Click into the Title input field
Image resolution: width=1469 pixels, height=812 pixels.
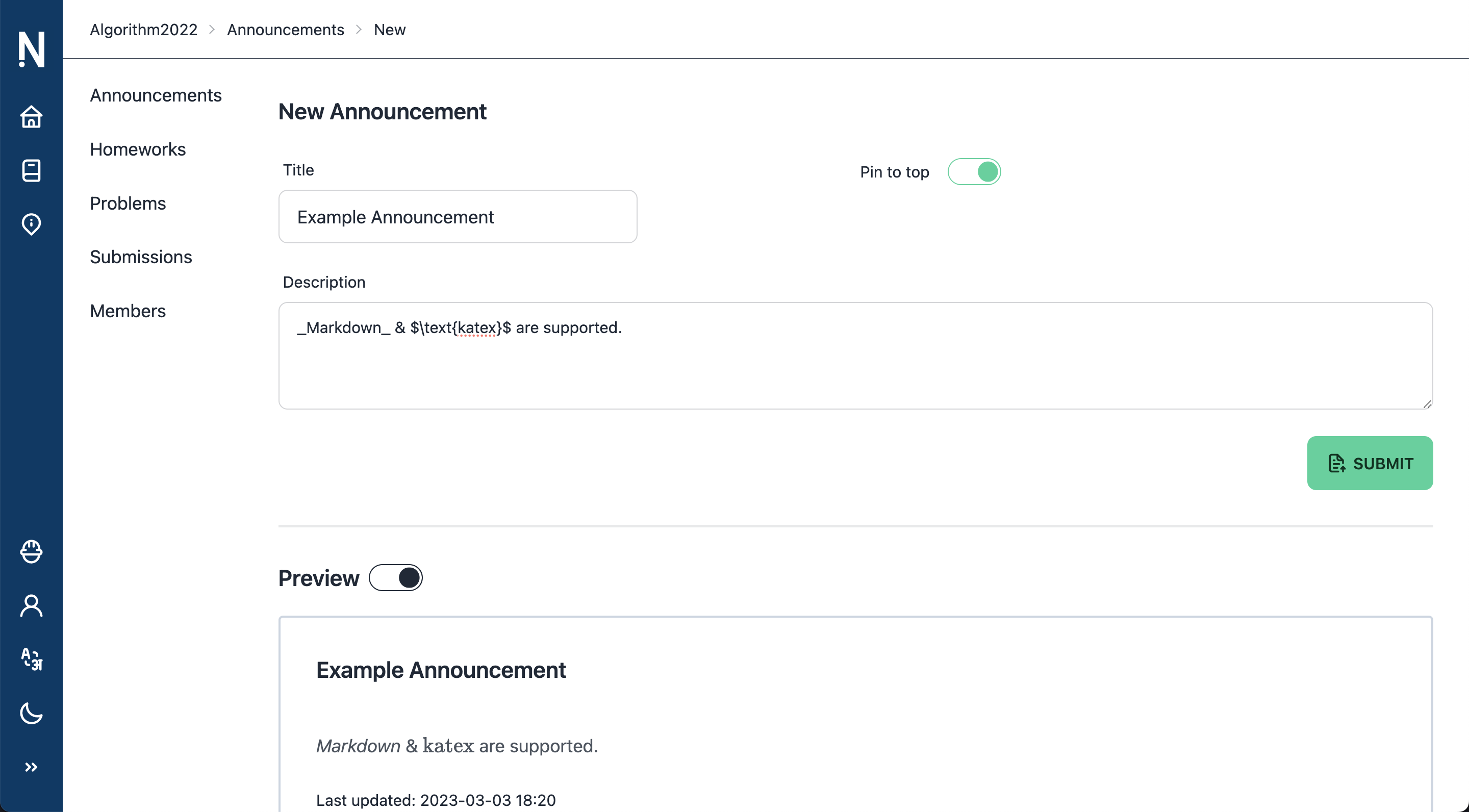[458, 217]
